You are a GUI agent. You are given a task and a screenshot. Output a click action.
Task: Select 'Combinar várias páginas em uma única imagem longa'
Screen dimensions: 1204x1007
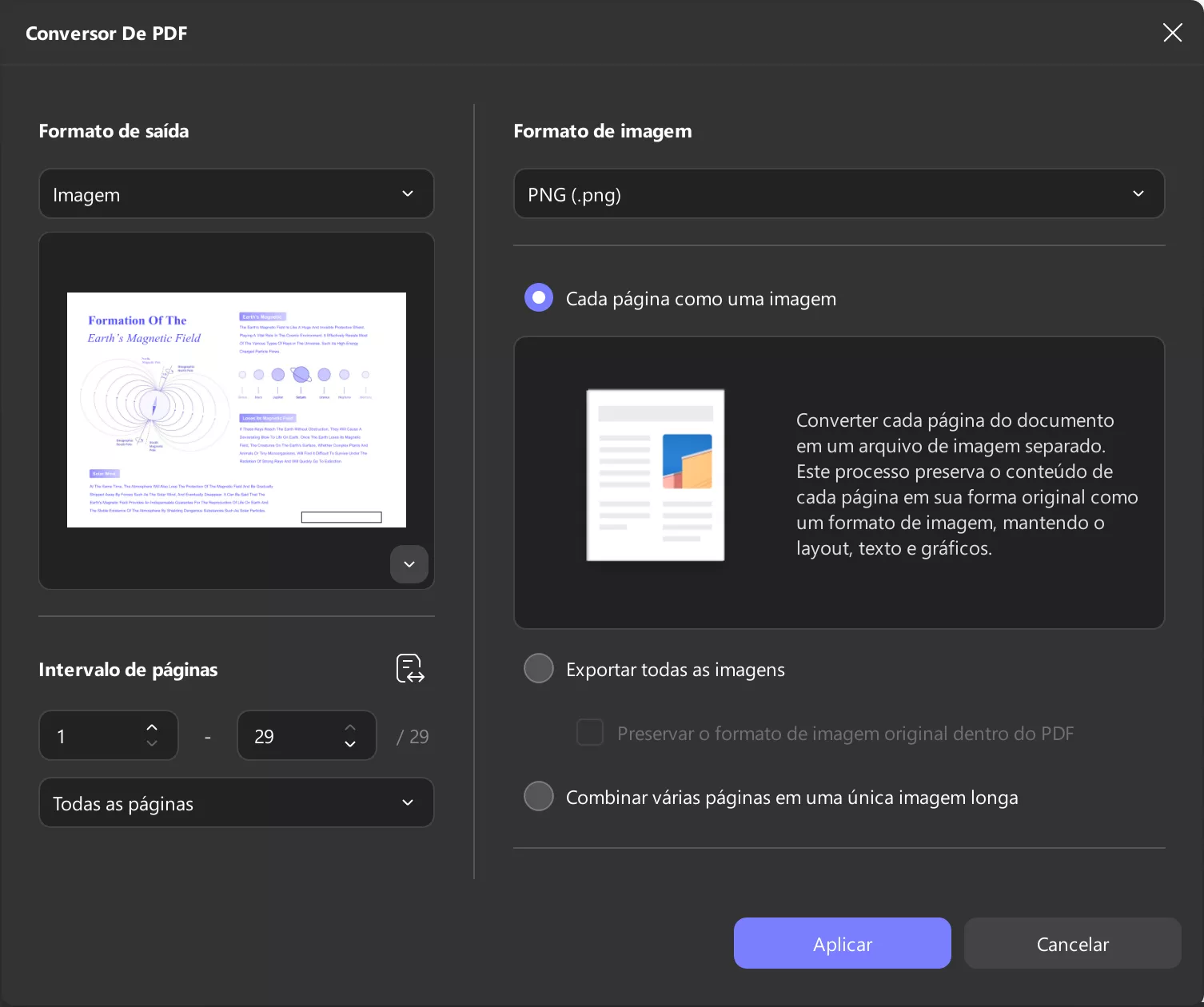coord(538,796)
